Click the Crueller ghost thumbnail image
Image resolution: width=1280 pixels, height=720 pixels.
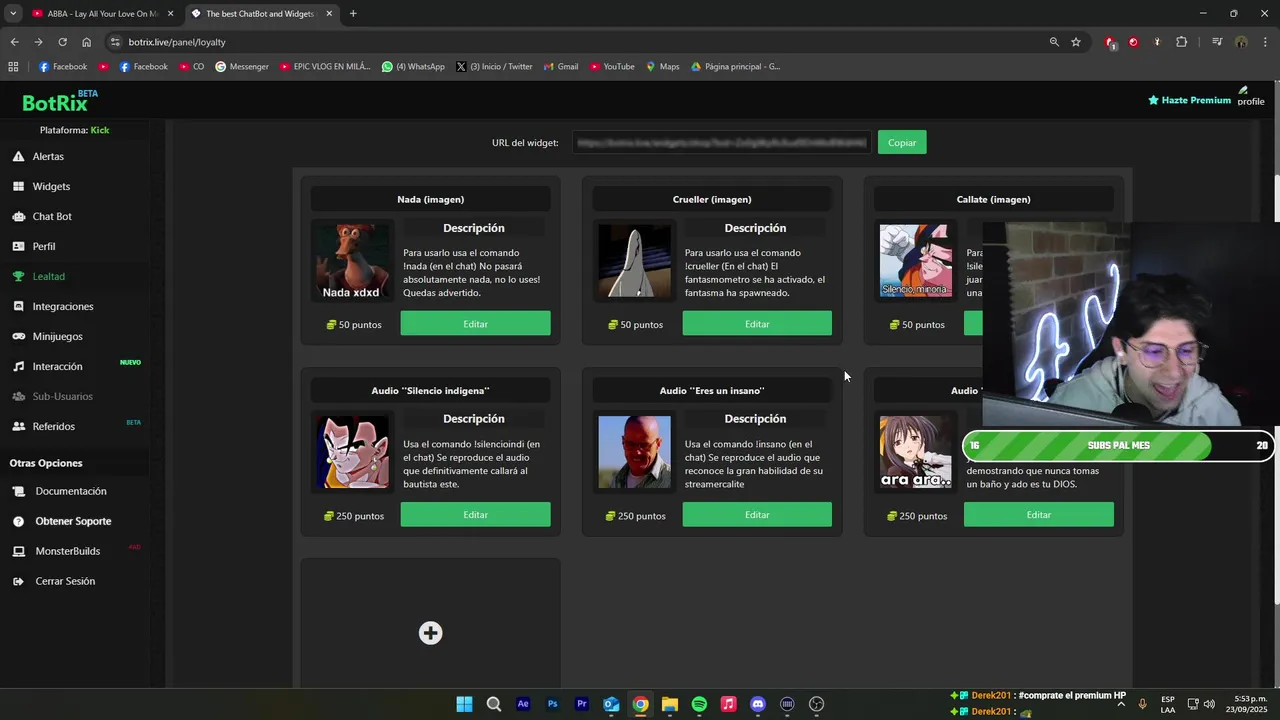coord(634,261)
